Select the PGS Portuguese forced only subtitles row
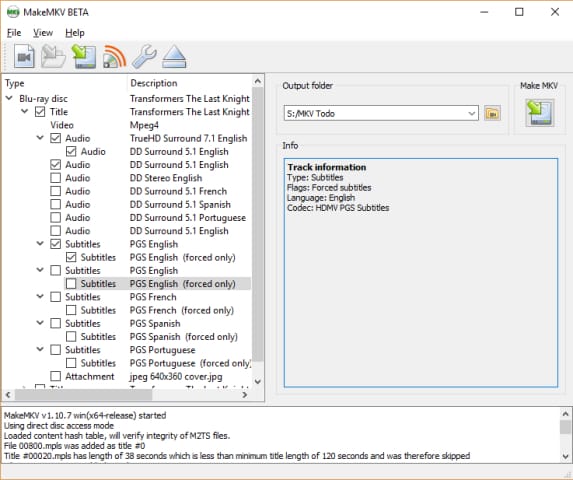Image resolution: width=573 pixels, height=480 pixels. (158, 363)
